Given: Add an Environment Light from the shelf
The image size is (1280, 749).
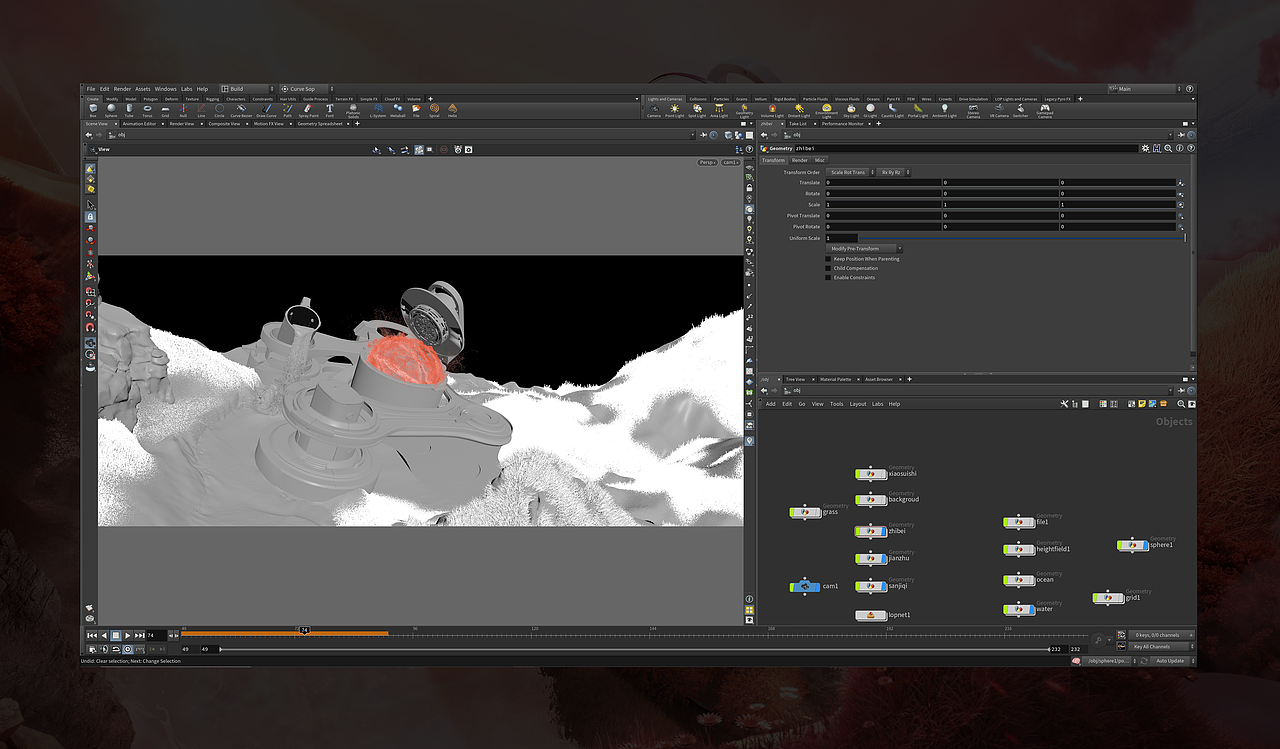Looking at the screenshot, I should [x=827, y=110].
